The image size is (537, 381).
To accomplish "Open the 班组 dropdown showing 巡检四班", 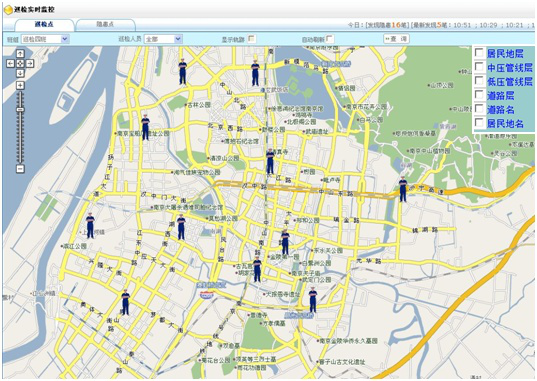I will pyautogui.click(x=45, y=39).
